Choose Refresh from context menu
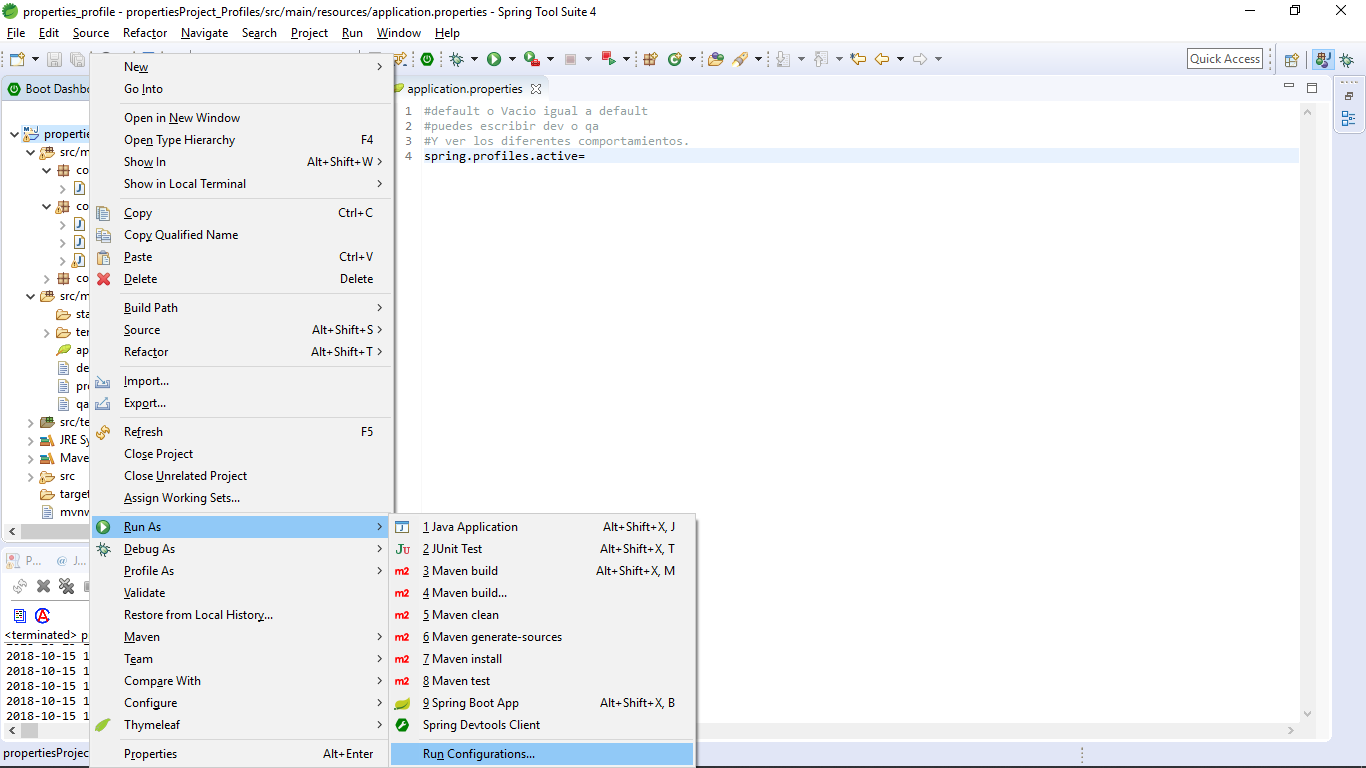 240,432
